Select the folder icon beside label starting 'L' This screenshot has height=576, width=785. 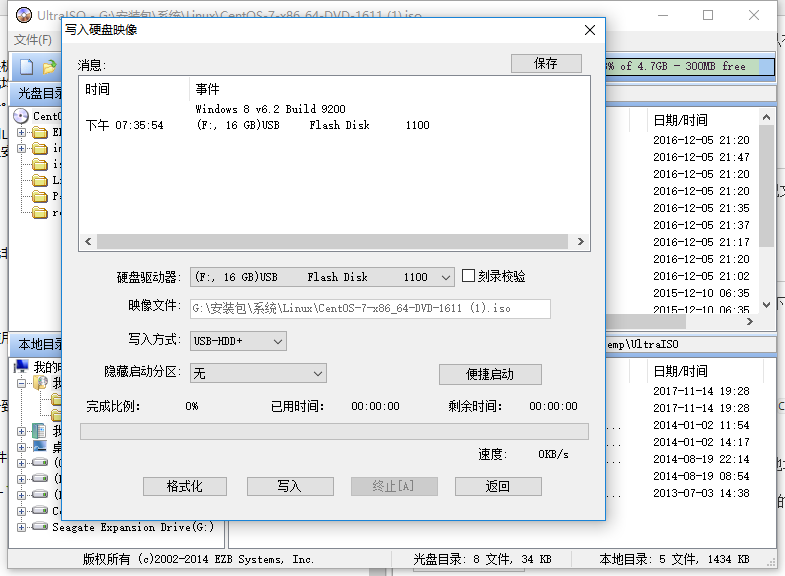coord(40,180)
